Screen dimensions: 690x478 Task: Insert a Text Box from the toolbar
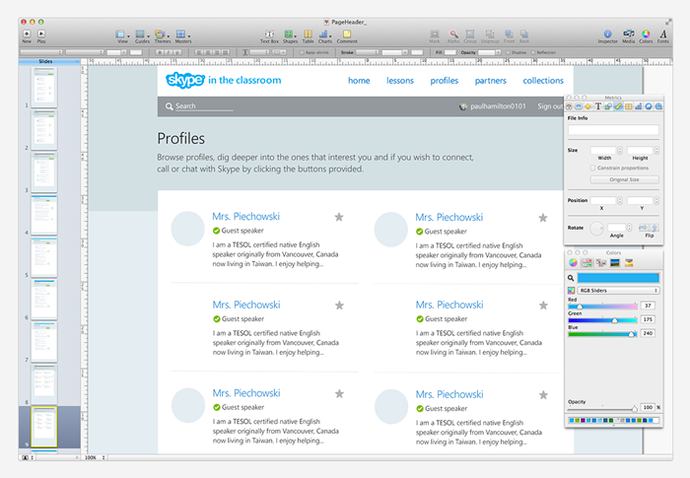(x=269, y=34)
